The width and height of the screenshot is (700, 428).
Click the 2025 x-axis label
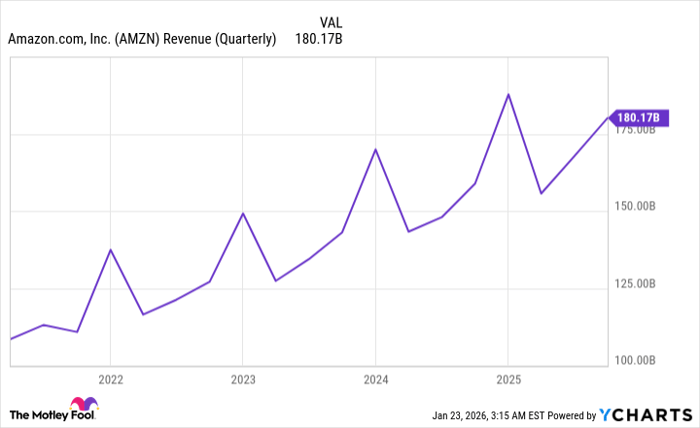(508, 380)
